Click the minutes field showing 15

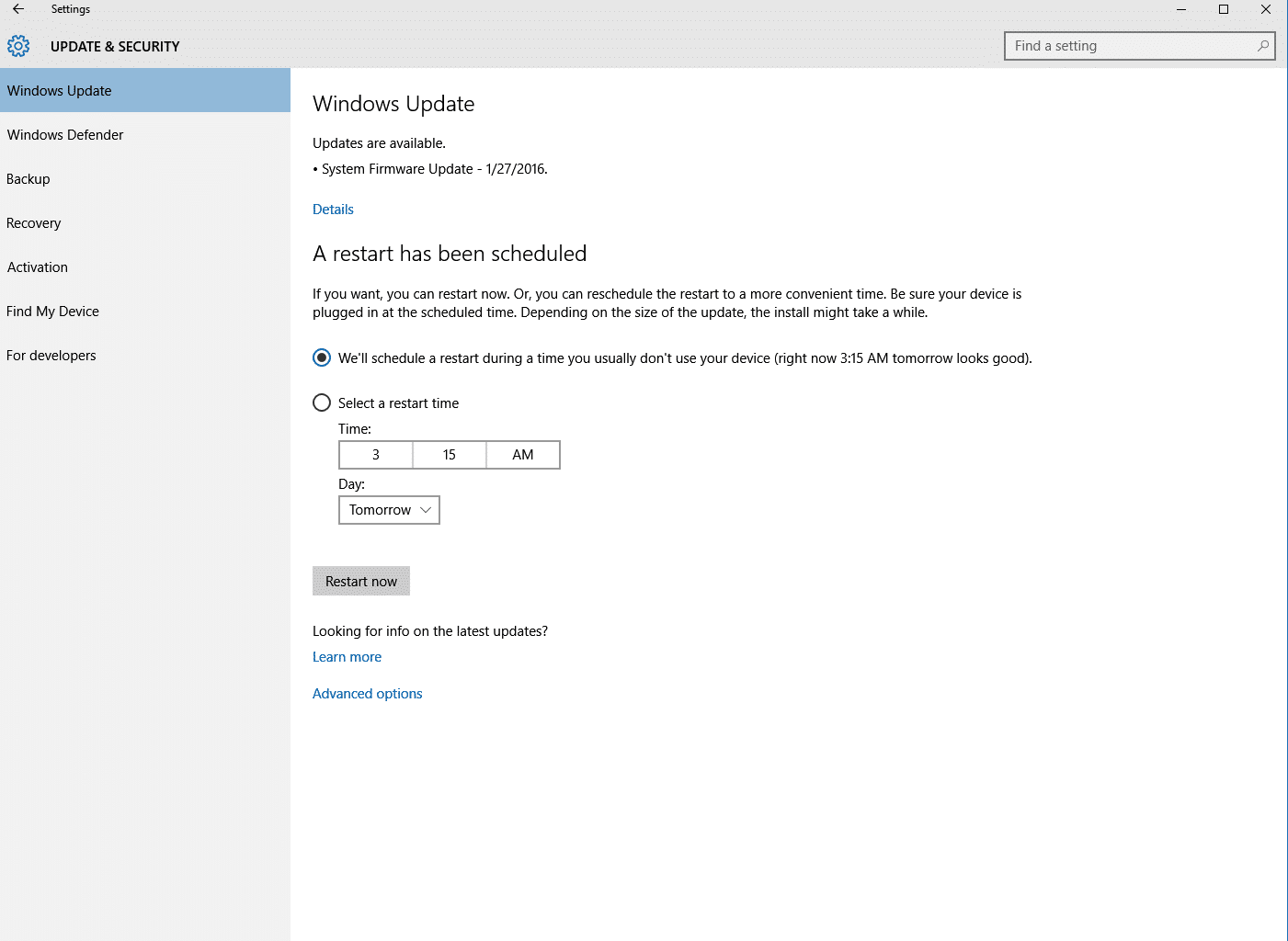click(450, 455)
